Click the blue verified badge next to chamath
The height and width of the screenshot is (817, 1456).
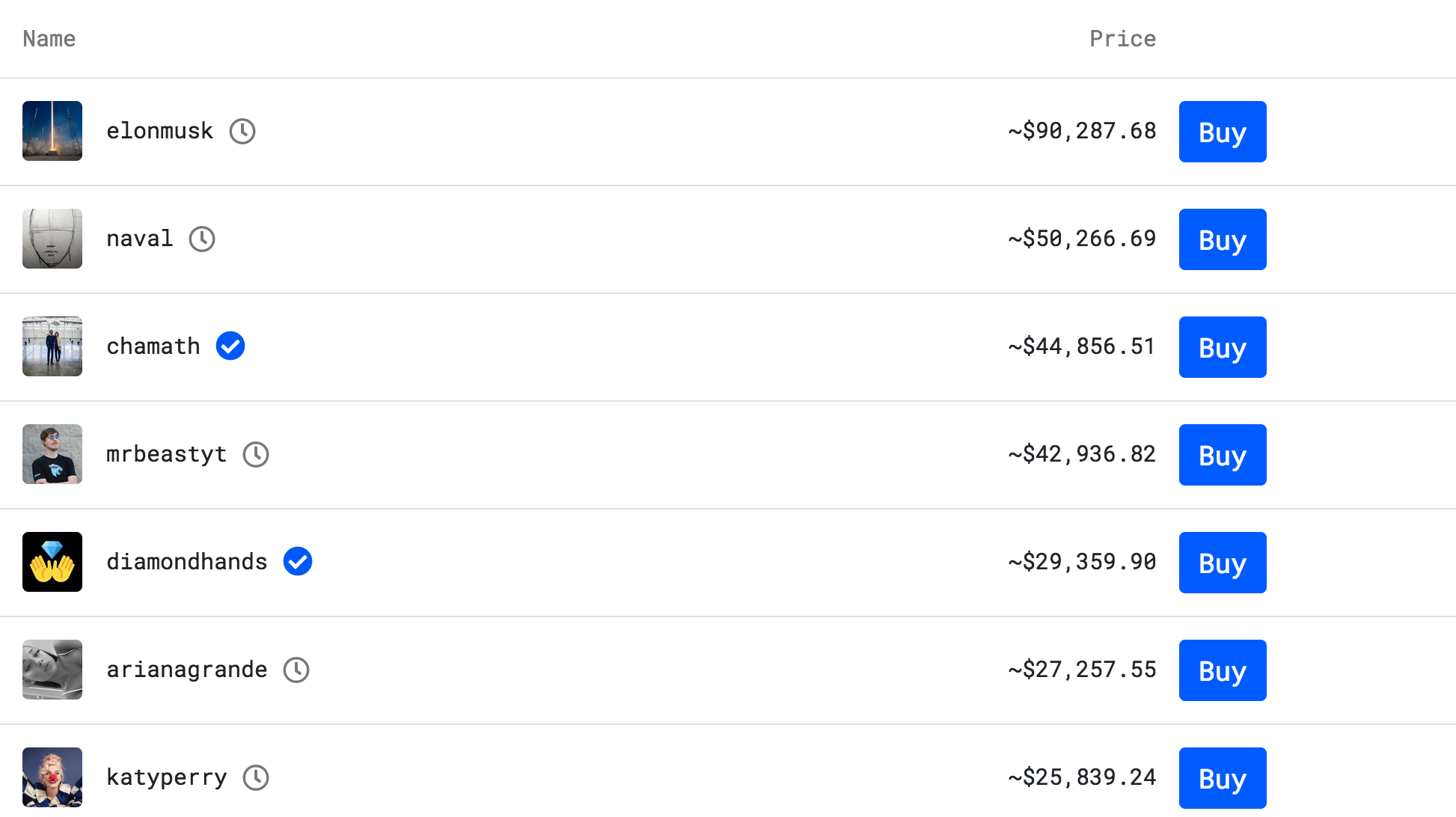pos(230,346)
